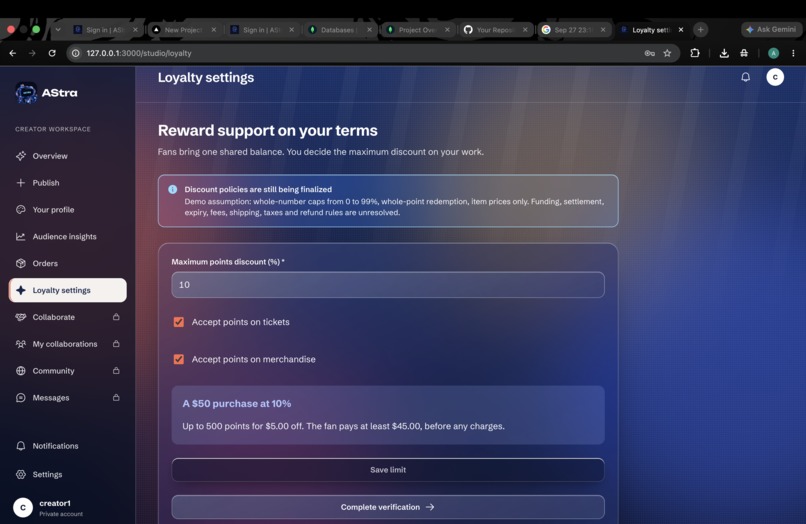Viewport: 806px width, 524px height.
Task: Click the info icon in policy notice
Action: tap(173, 189)
